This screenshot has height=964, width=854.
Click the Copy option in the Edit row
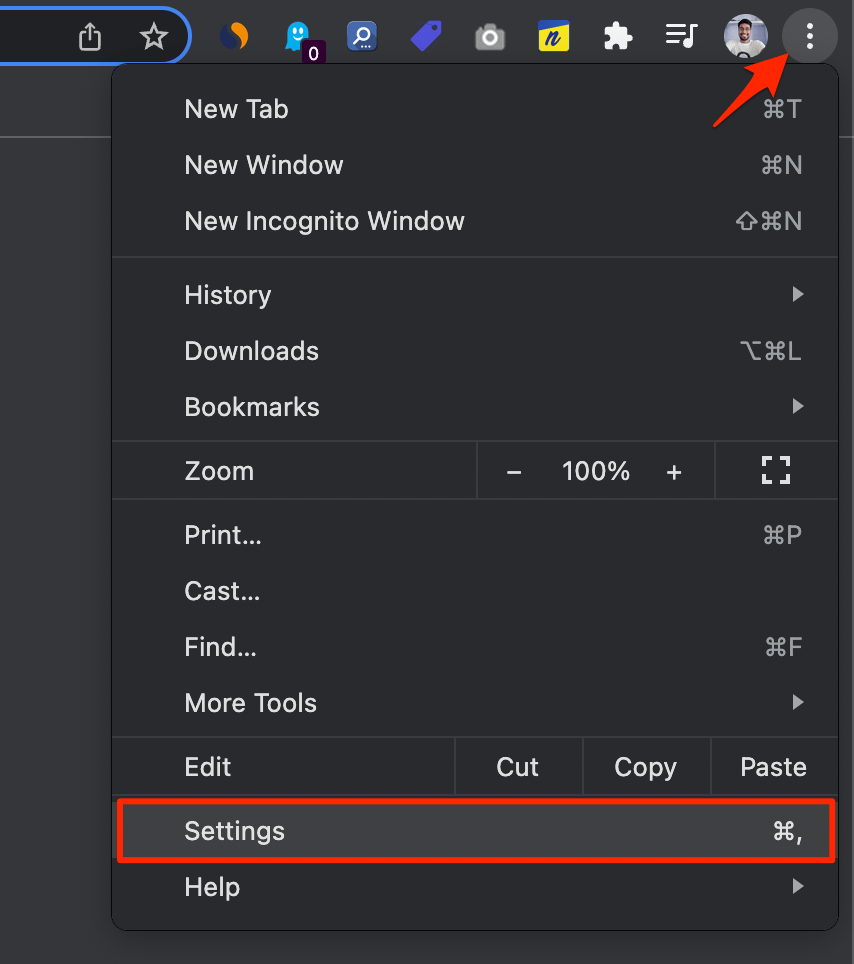pos(645,767)
